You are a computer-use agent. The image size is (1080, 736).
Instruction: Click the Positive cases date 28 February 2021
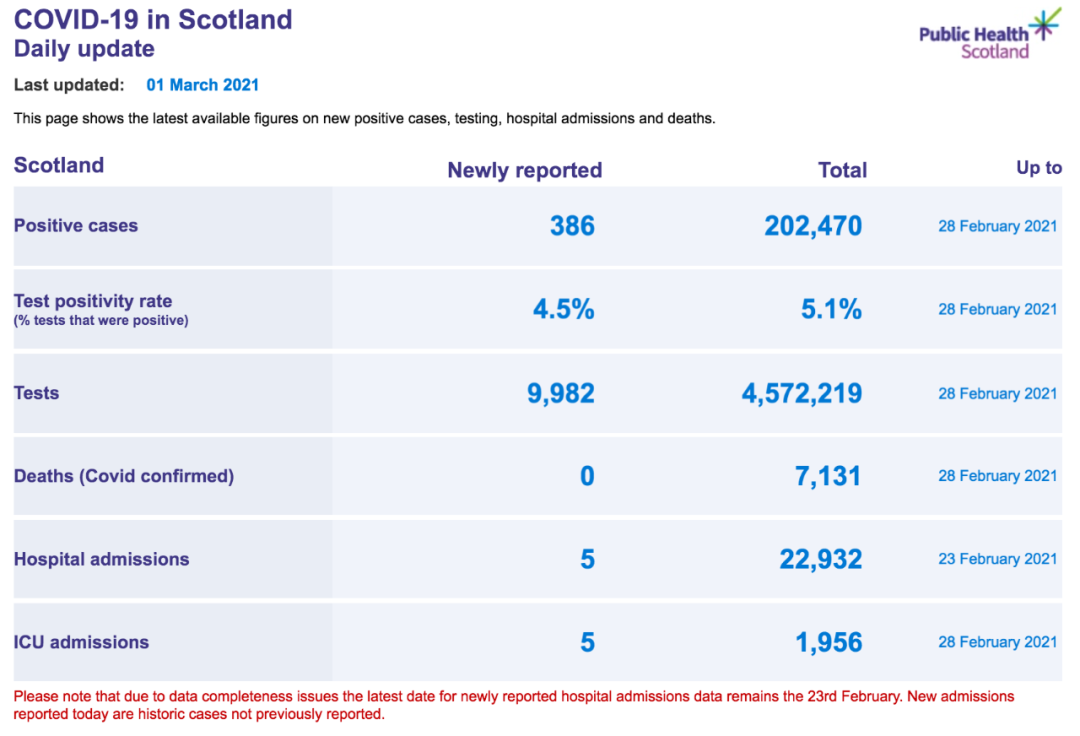coord(997,227)
